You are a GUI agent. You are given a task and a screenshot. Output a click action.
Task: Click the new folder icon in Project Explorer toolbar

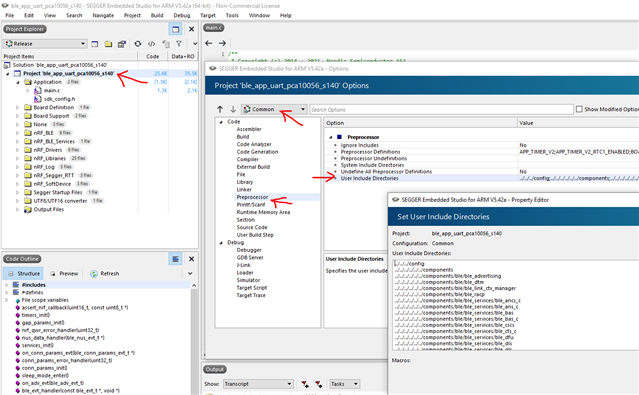point(108,44)
